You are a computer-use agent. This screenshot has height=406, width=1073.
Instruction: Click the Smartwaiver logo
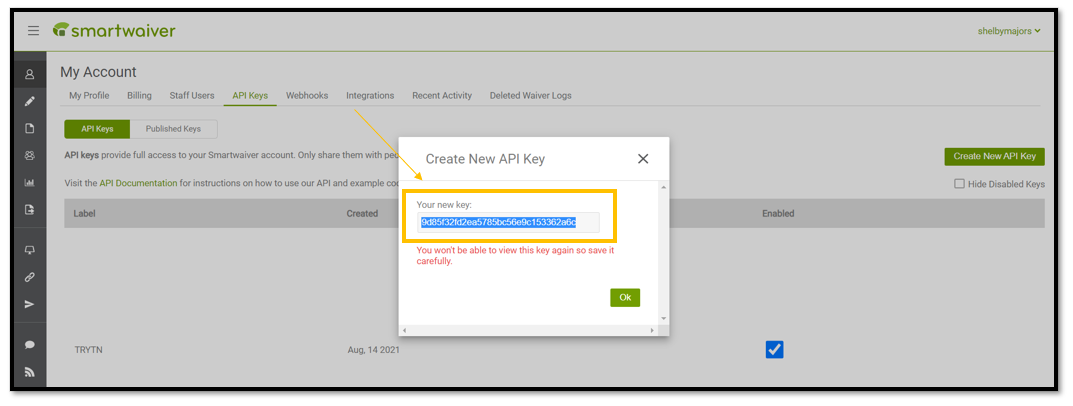coord(114,30)
